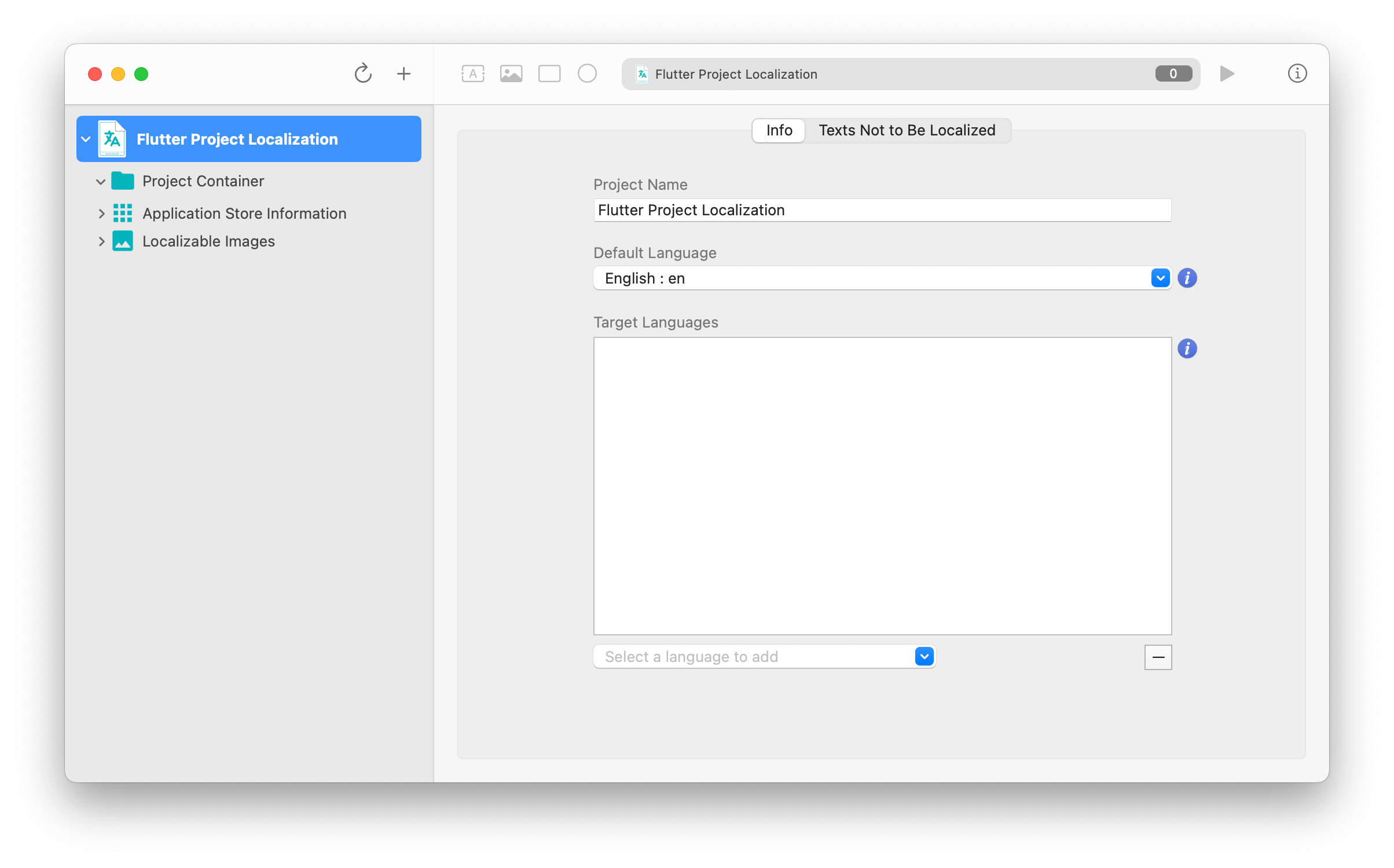The width and height of the screenshot is (1394, 868).
Task: Click the Project Name input field
Action: (x=882, y=210)
